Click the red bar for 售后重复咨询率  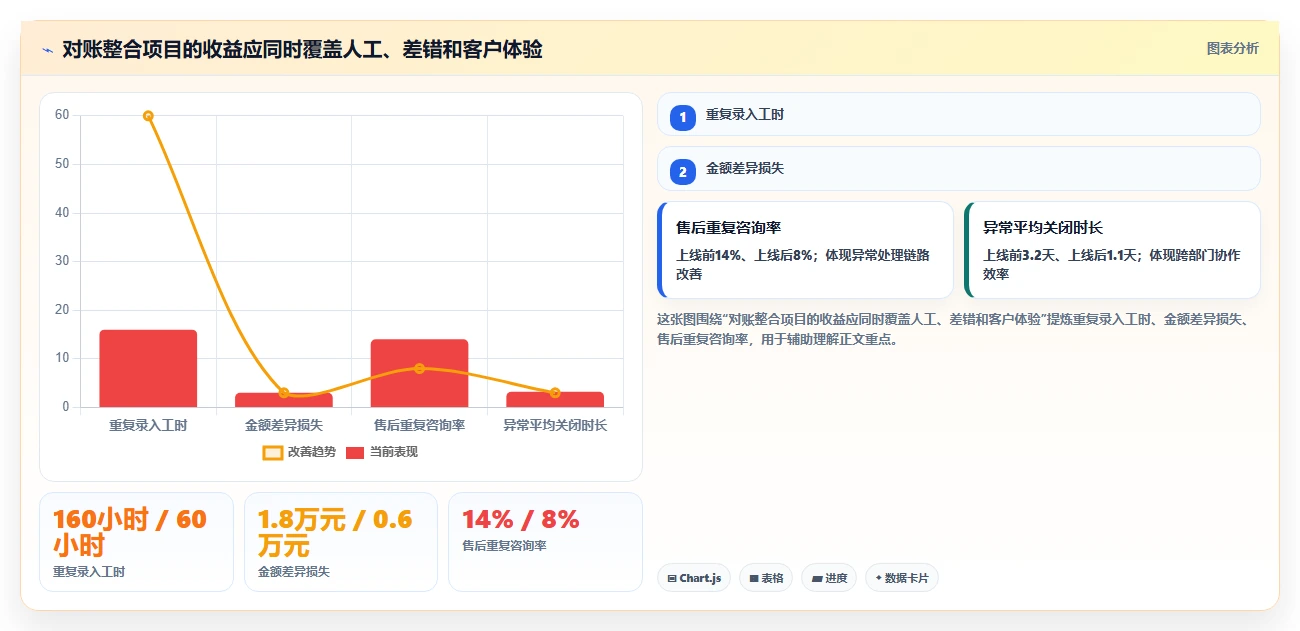click(419, 373)
